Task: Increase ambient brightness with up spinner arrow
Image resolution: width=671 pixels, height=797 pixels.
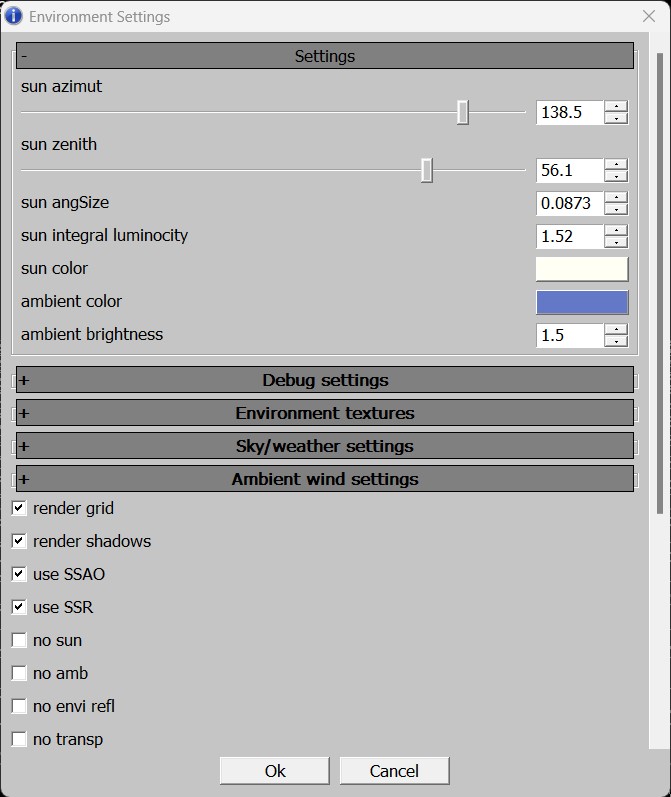Action: (616, 329)
